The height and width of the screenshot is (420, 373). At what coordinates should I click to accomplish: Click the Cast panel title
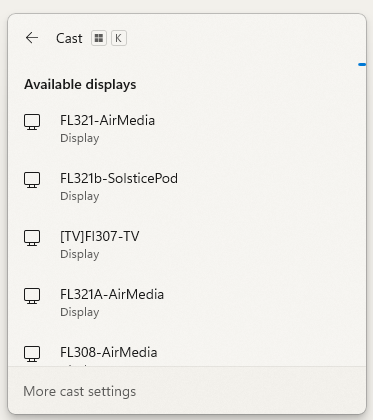69,38
